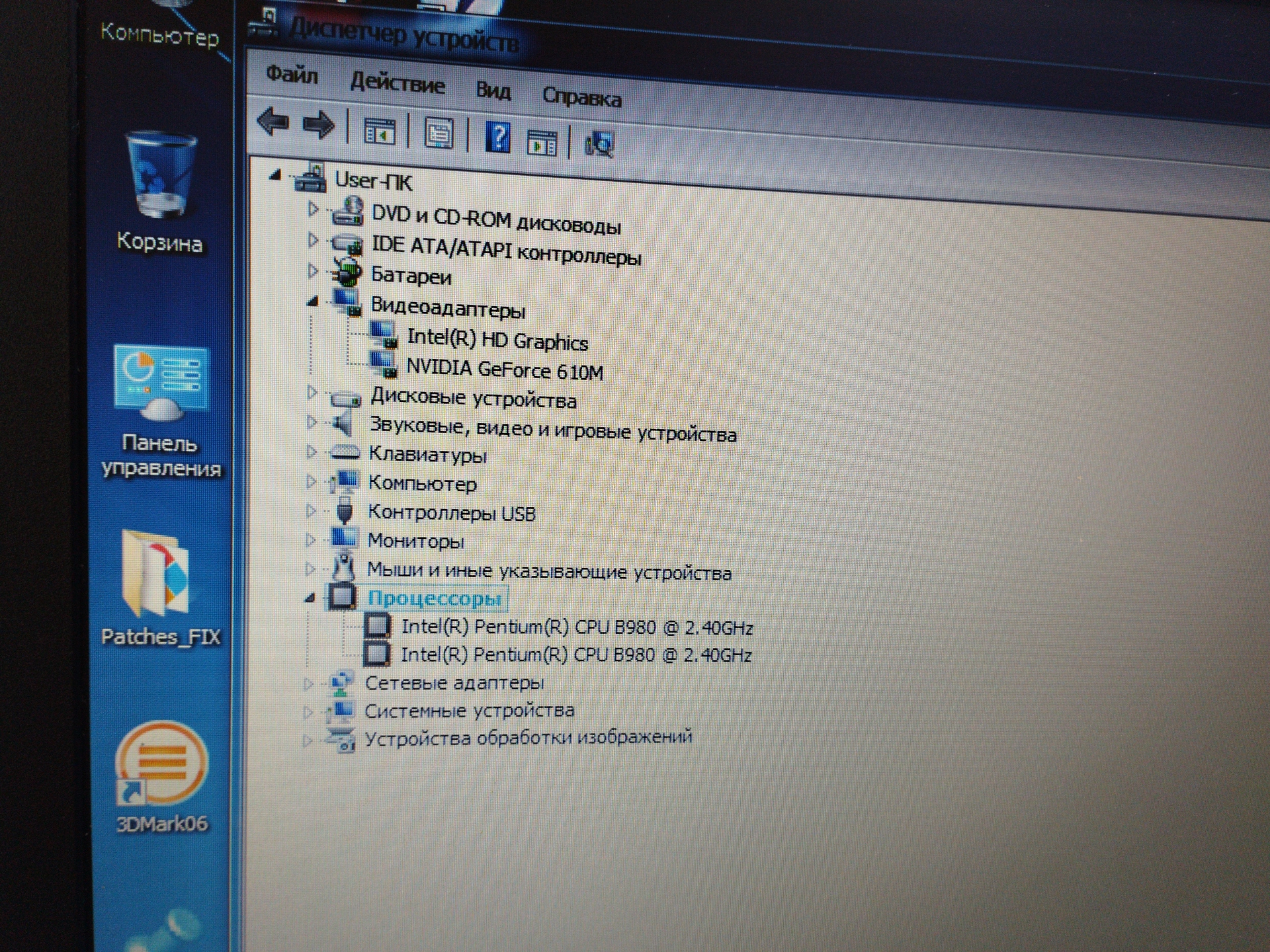Image resolution: width=1270 pixels, height=952 pixels.
Task: Click the Батареи battery icon
Action: [347, 272]
